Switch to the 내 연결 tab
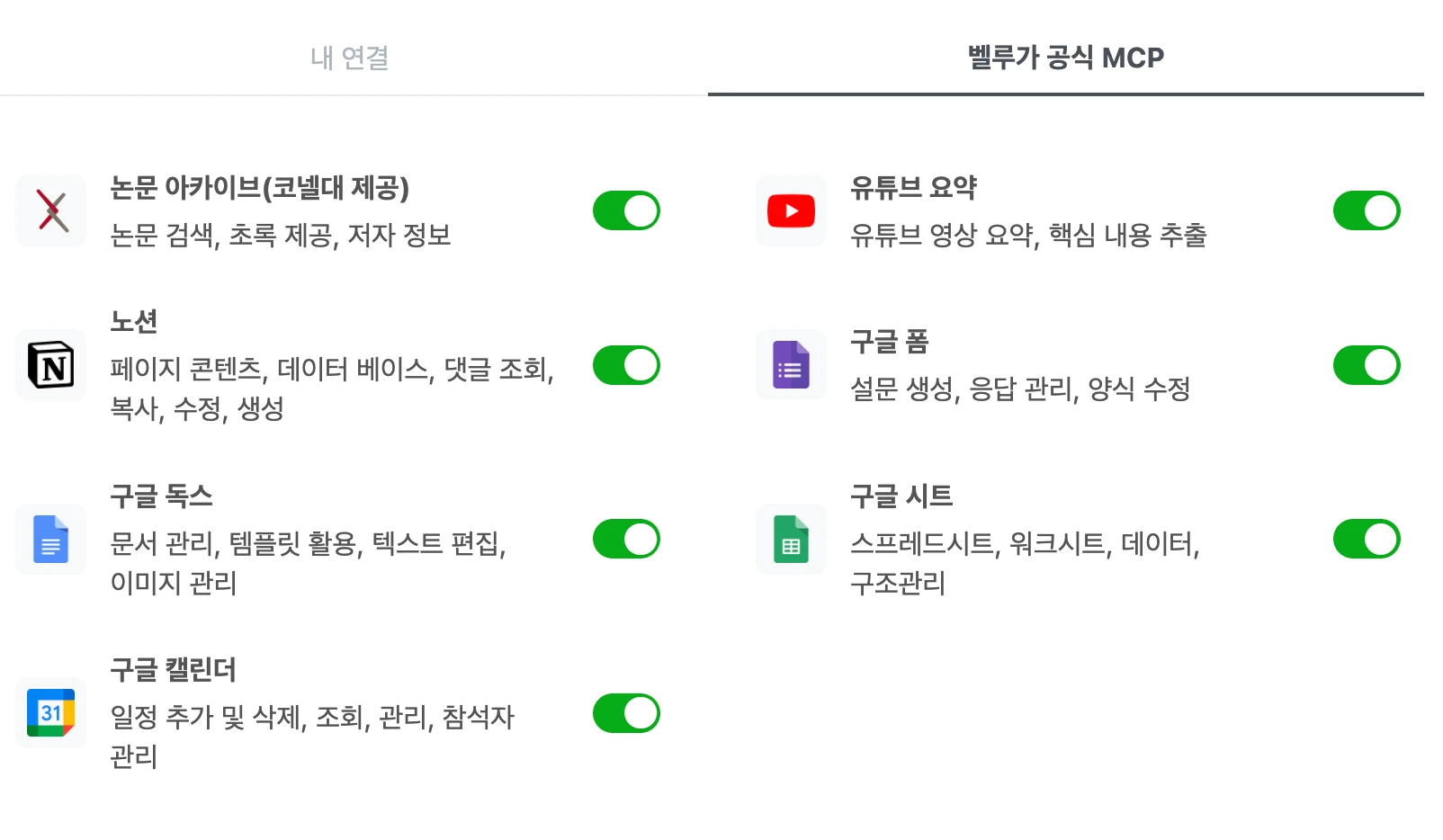 (x=350, y=58)
